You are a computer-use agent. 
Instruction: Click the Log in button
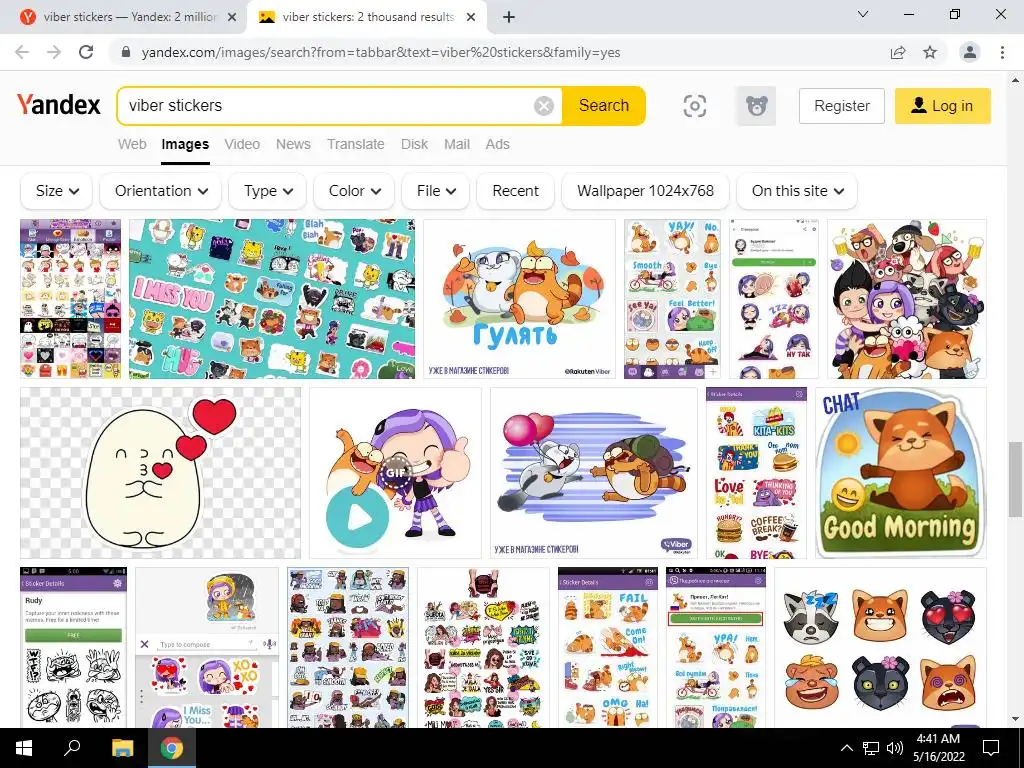(x=942, y=106)
